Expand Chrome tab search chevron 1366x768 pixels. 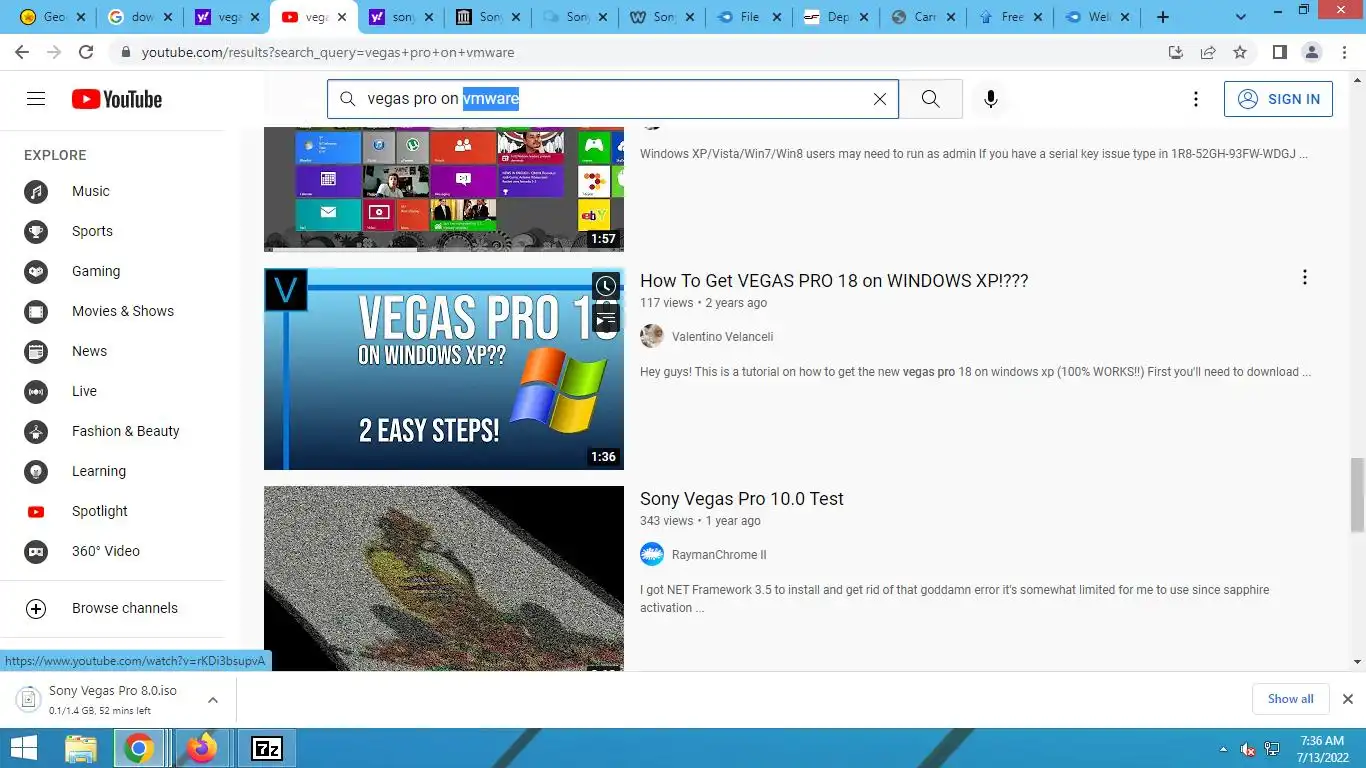point(1241,16)
